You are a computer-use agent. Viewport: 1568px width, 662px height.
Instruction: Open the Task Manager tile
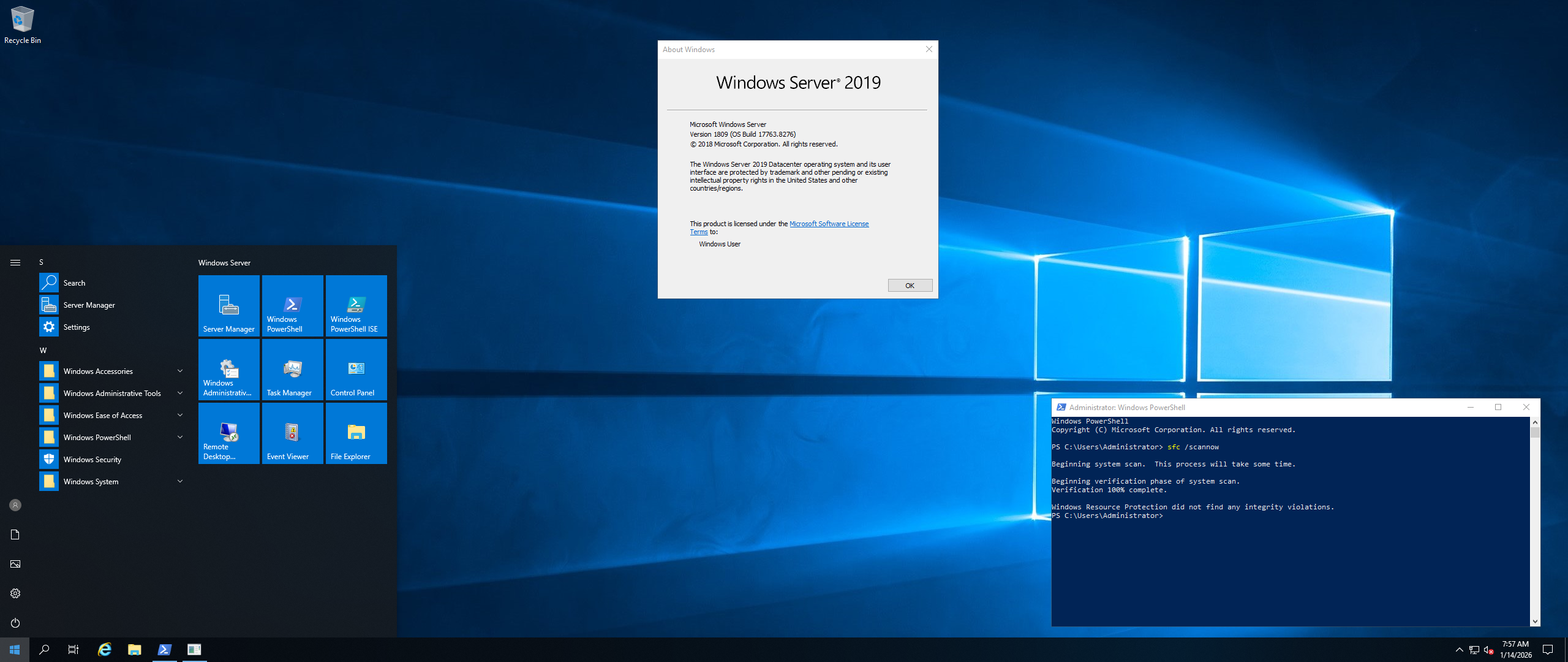coord(292,370)
